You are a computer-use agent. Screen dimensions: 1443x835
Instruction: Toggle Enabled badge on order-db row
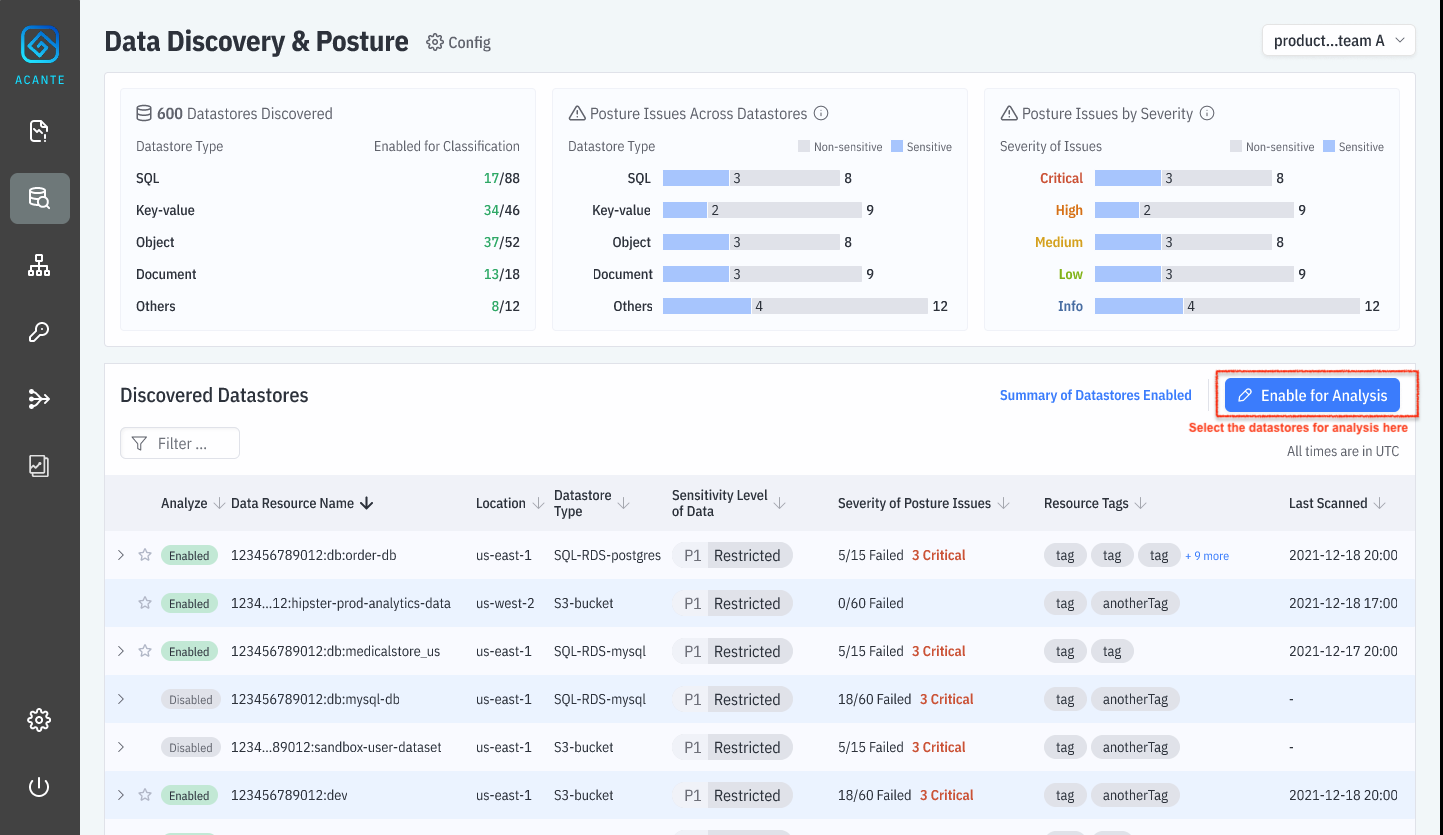tap(189, 555)
